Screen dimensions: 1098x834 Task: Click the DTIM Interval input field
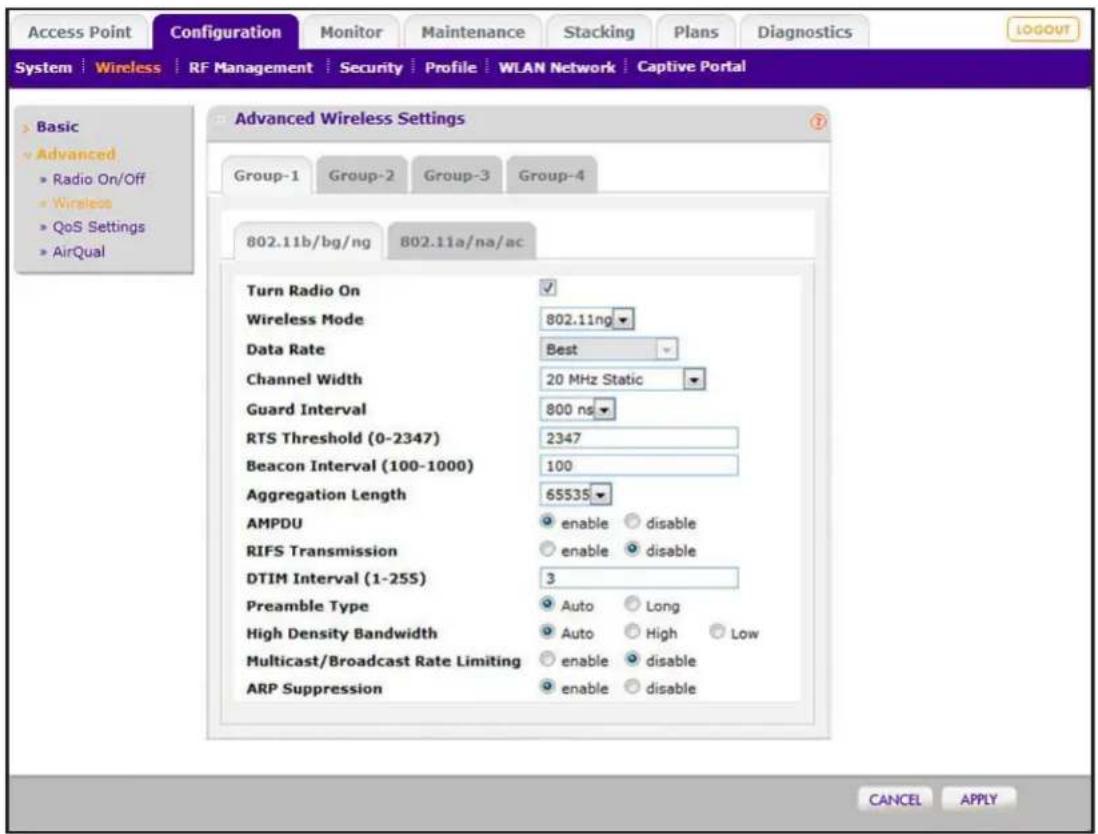(639, 578)
